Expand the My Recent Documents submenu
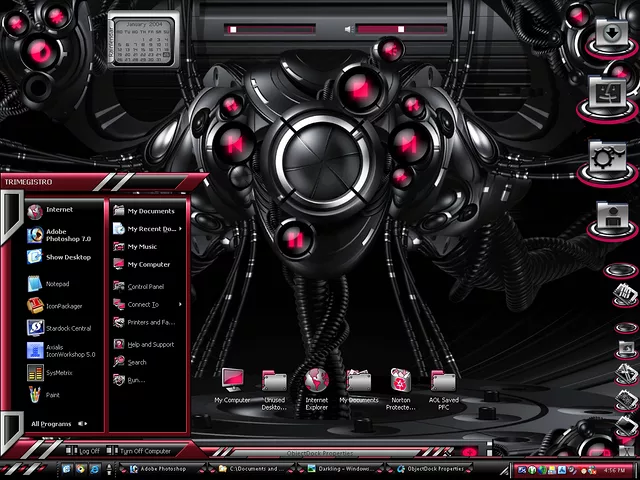The height and width of the screenshot is (480, 640). pos(151,229)
